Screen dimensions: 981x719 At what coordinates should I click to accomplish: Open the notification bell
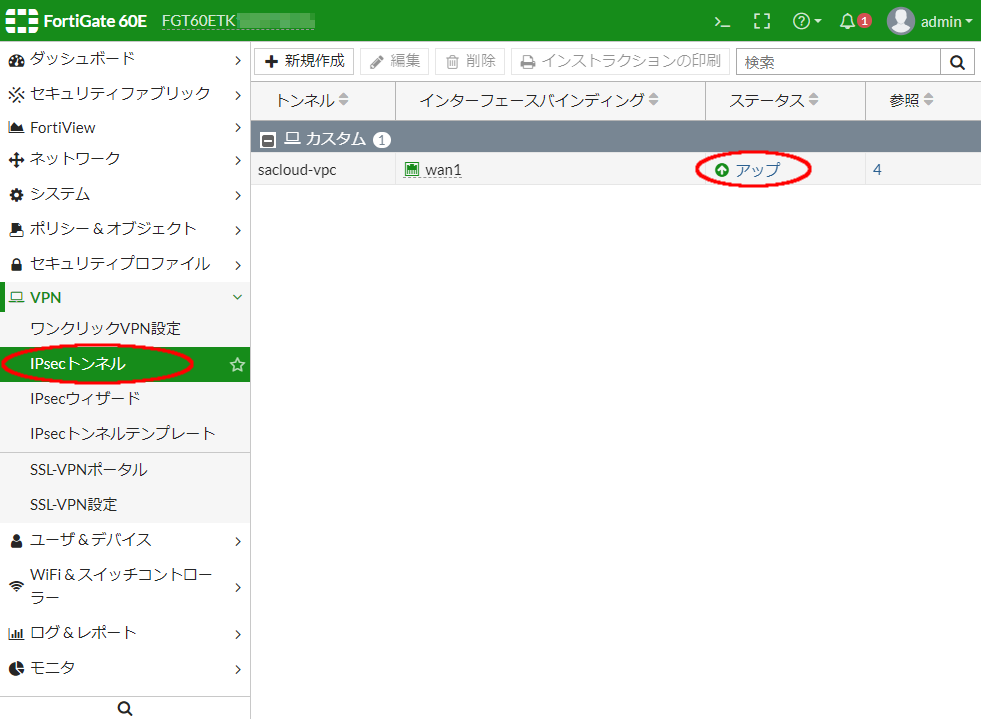coord(846,20)
